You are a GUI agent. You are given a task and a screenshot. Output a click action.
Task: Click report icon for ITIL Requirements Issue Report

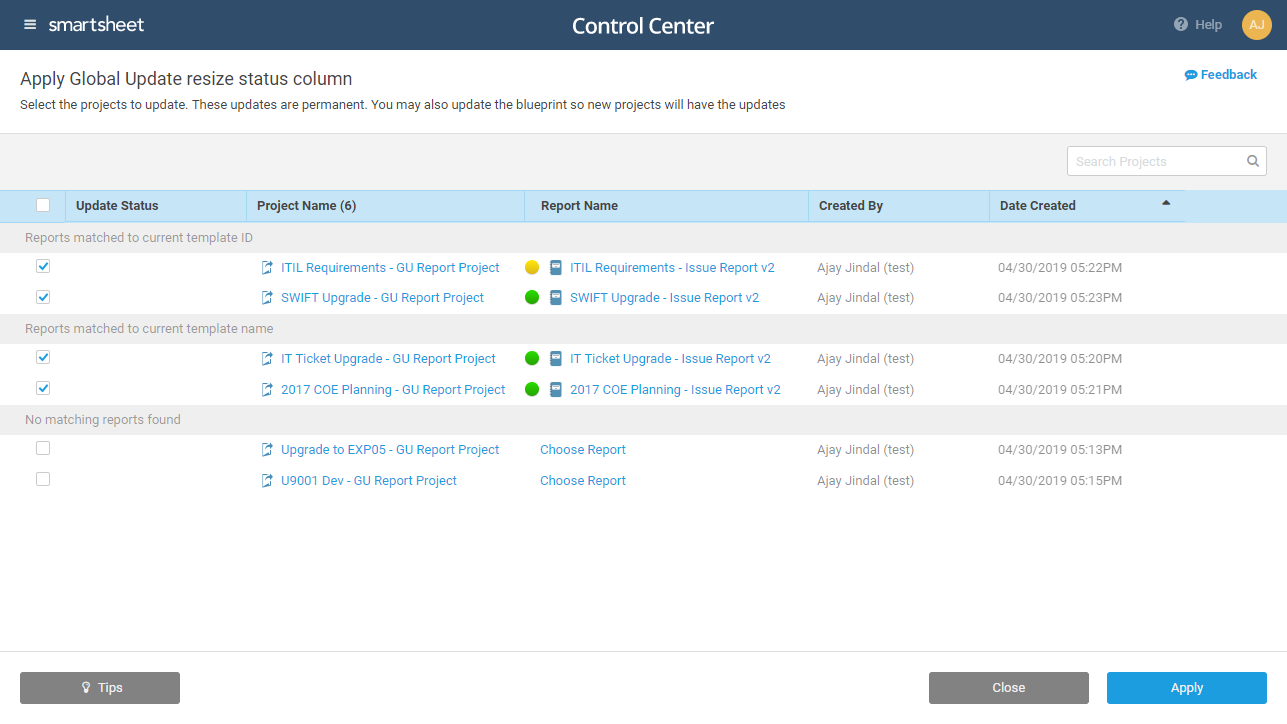(556, 267)
